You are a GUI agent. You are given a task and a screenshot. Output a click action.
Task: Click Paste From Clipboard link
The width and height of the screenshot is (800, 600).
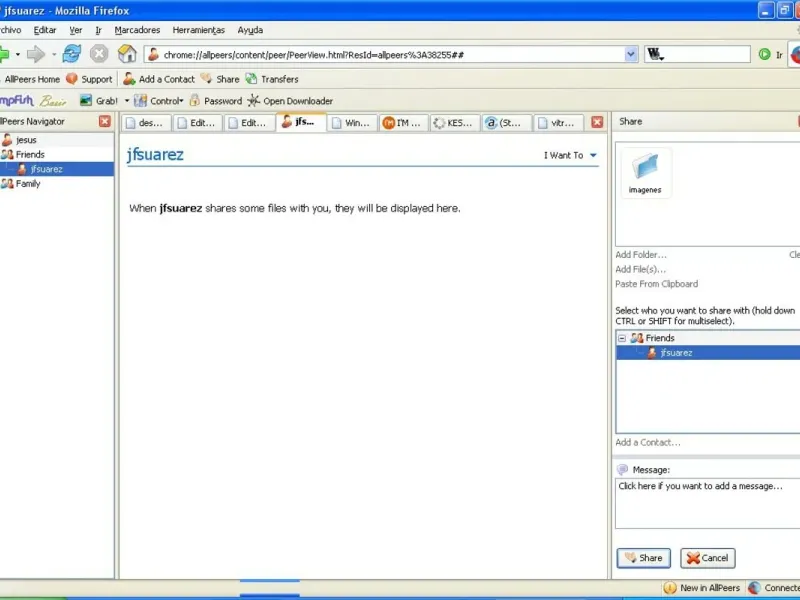coord(657,284)
